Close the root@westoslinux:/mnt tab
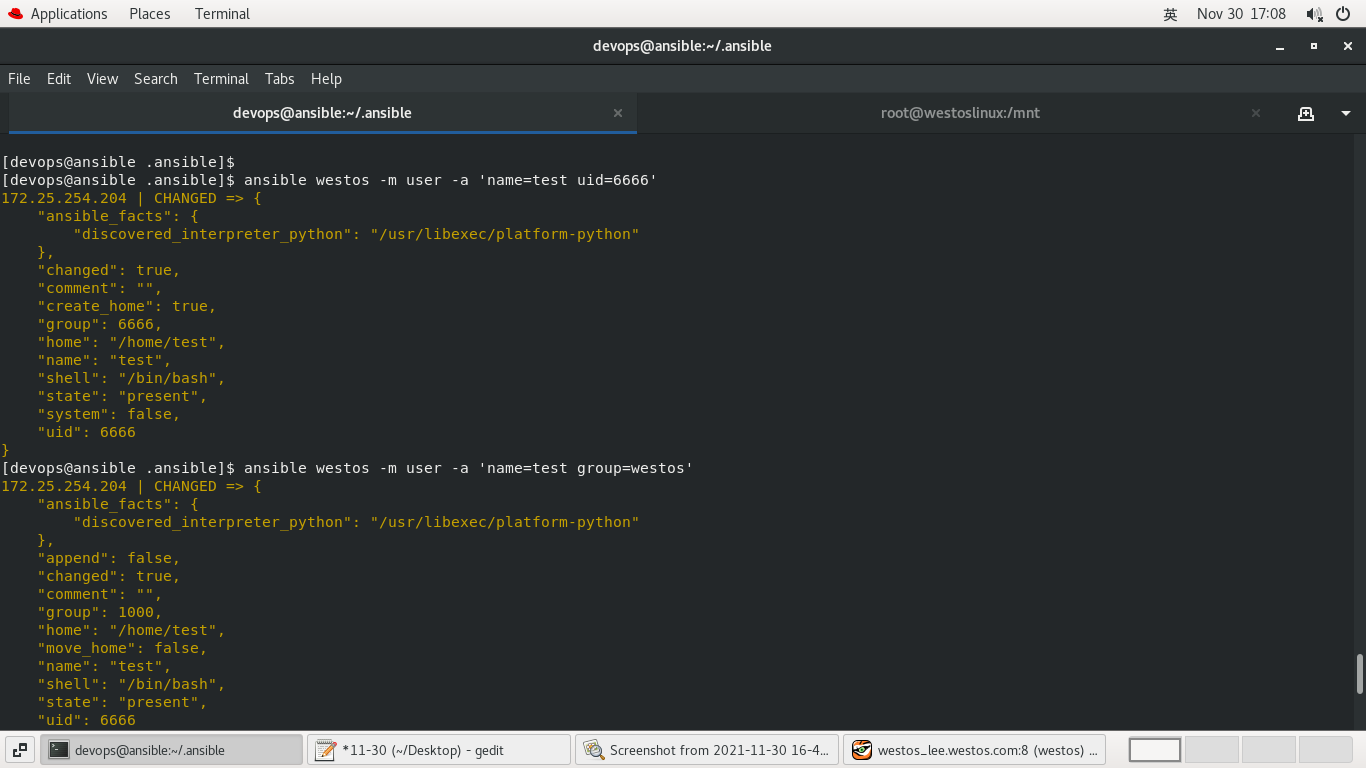This screenshot has height=768, width=1366. (1256, 113)
